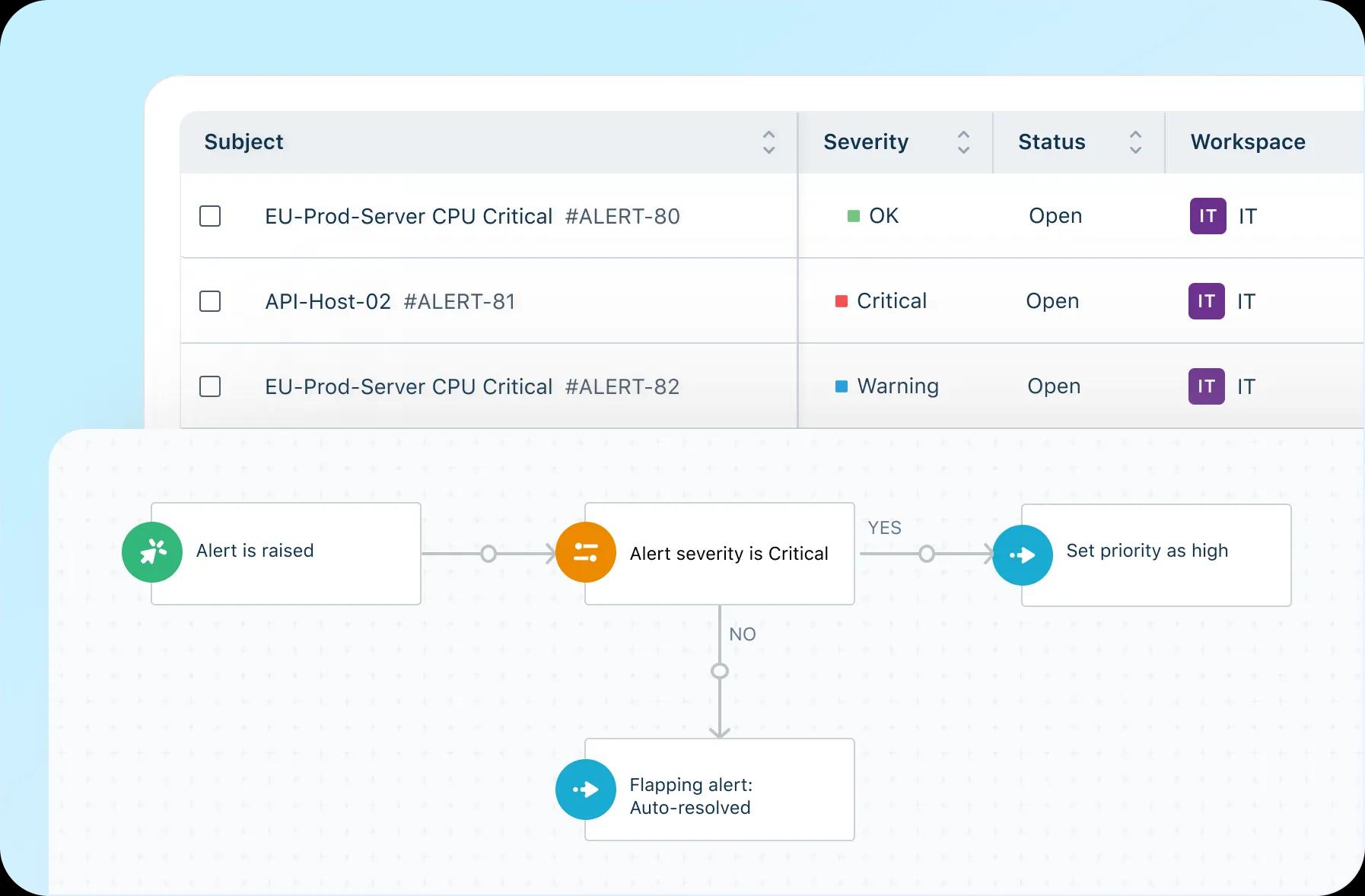Click the NO branch label
Screen dimensions: 1365x896
click(x=743, y=634)
